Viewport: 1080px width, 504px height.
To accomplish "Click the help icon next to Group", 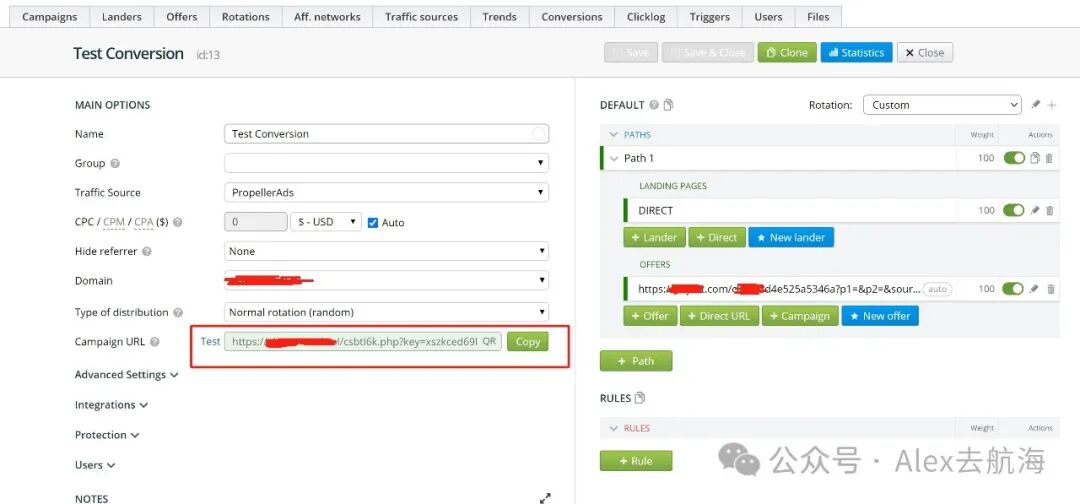I will click(115, 163).
